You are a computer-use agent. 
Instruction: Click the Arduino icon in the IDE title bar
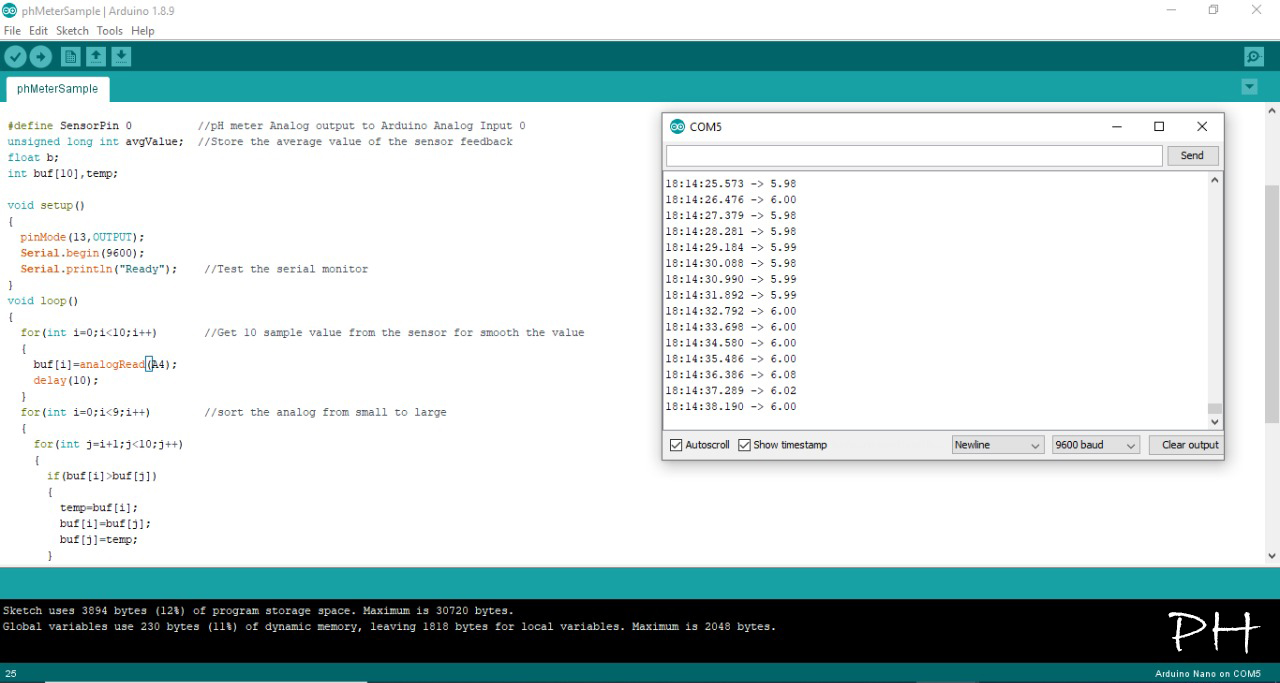click(x=10, y=10)
